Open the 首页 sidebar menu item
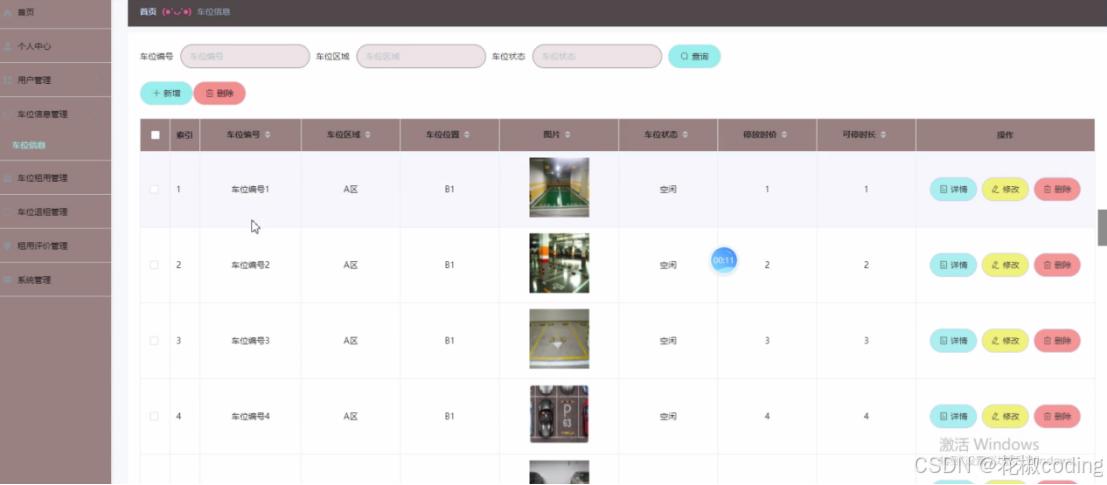This screenshot has height=485, width=1107. pyautogui.click(x=56, y=13)
